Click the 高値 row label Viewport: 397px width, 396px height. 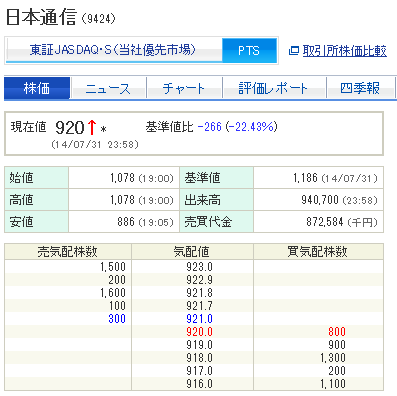[21, 200]
